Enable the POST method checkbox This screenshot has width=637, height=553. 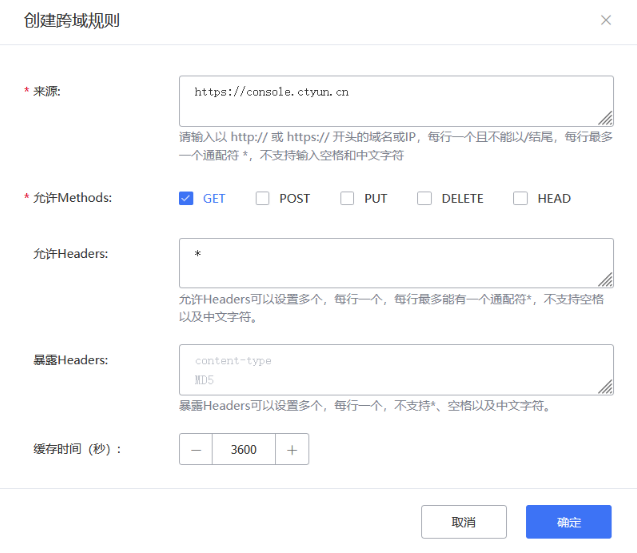coord(262,198)
